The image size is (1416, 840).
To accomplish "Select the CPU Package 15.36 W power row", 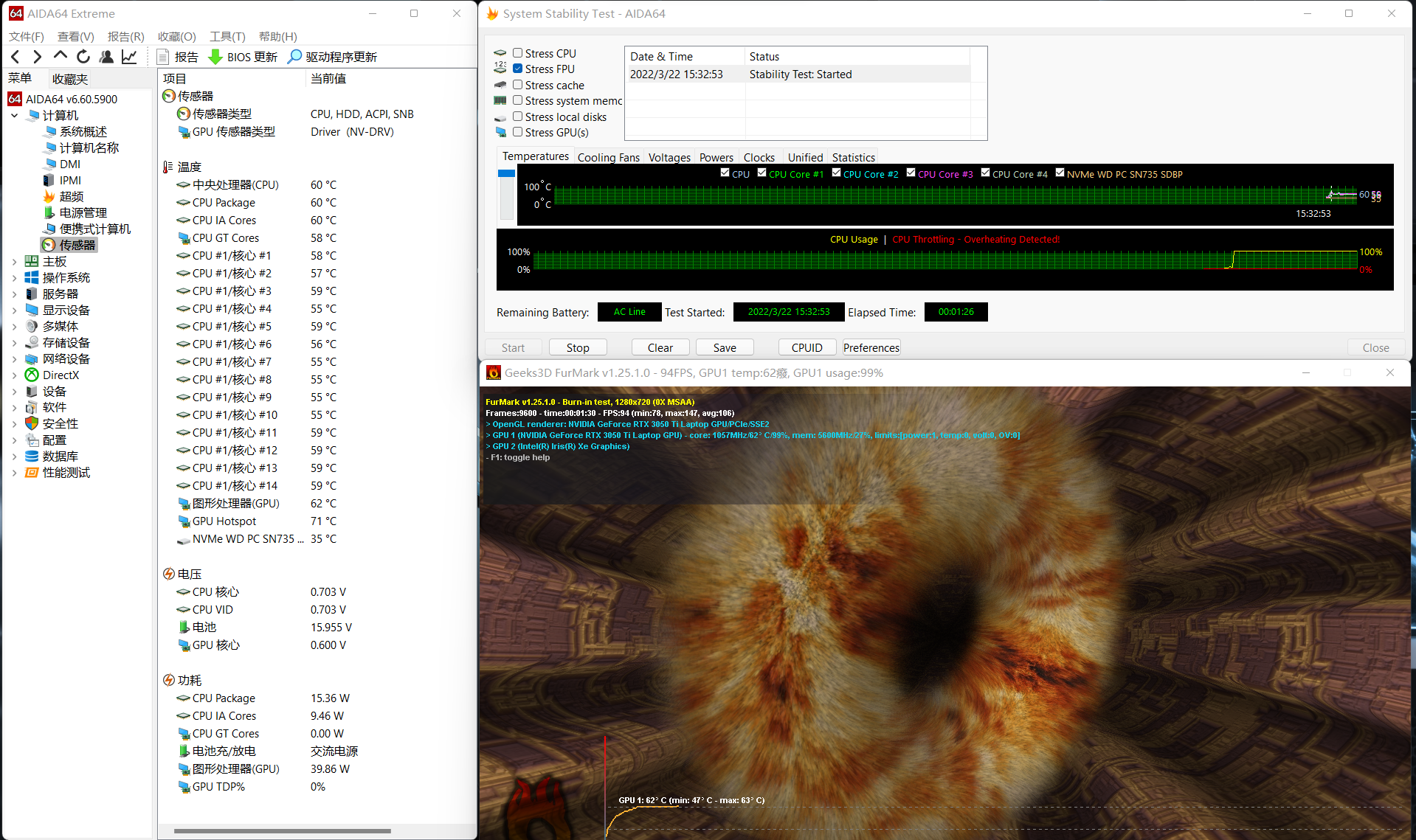I will pyautogui.click(x=317, y=698).
